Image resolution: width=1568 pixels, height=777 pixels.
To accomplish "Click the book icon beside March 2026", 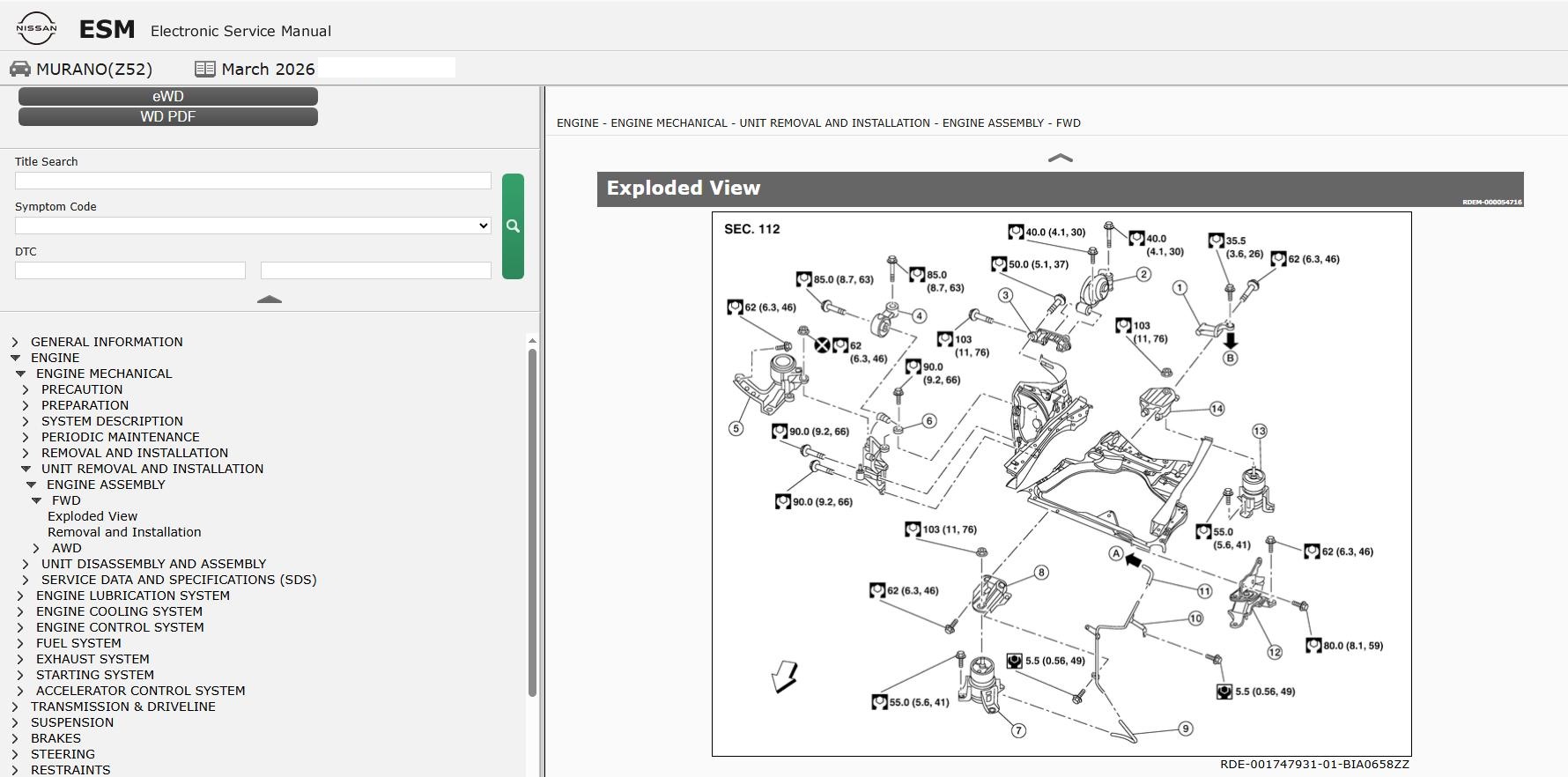I will click(x=205, y=69).
